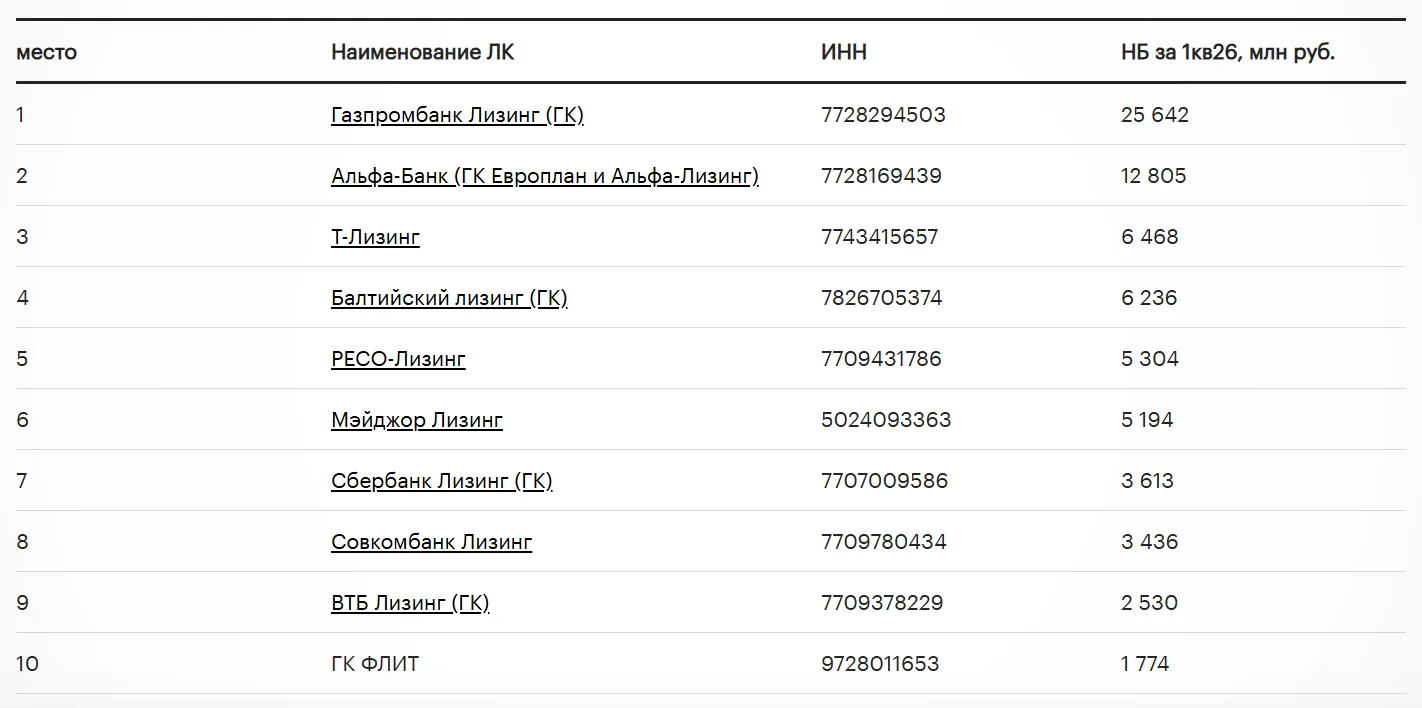Viewport: 1422px width, 708px height.
Task: Follow the РЕСО-Лизинг link
Action: (398, 359)
